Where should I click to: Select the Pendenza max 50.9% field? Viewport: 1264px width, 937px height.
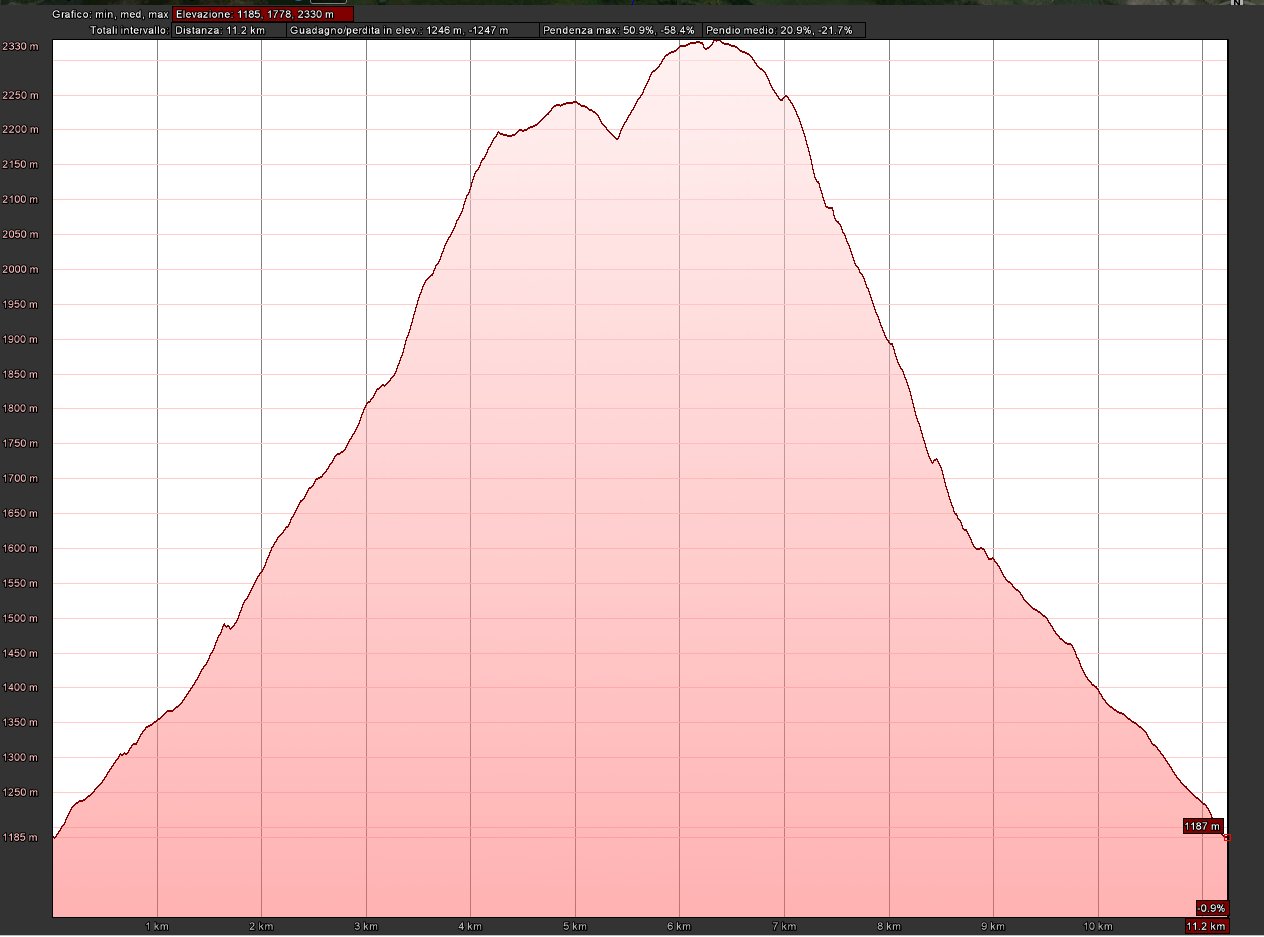tap(619, 31)
